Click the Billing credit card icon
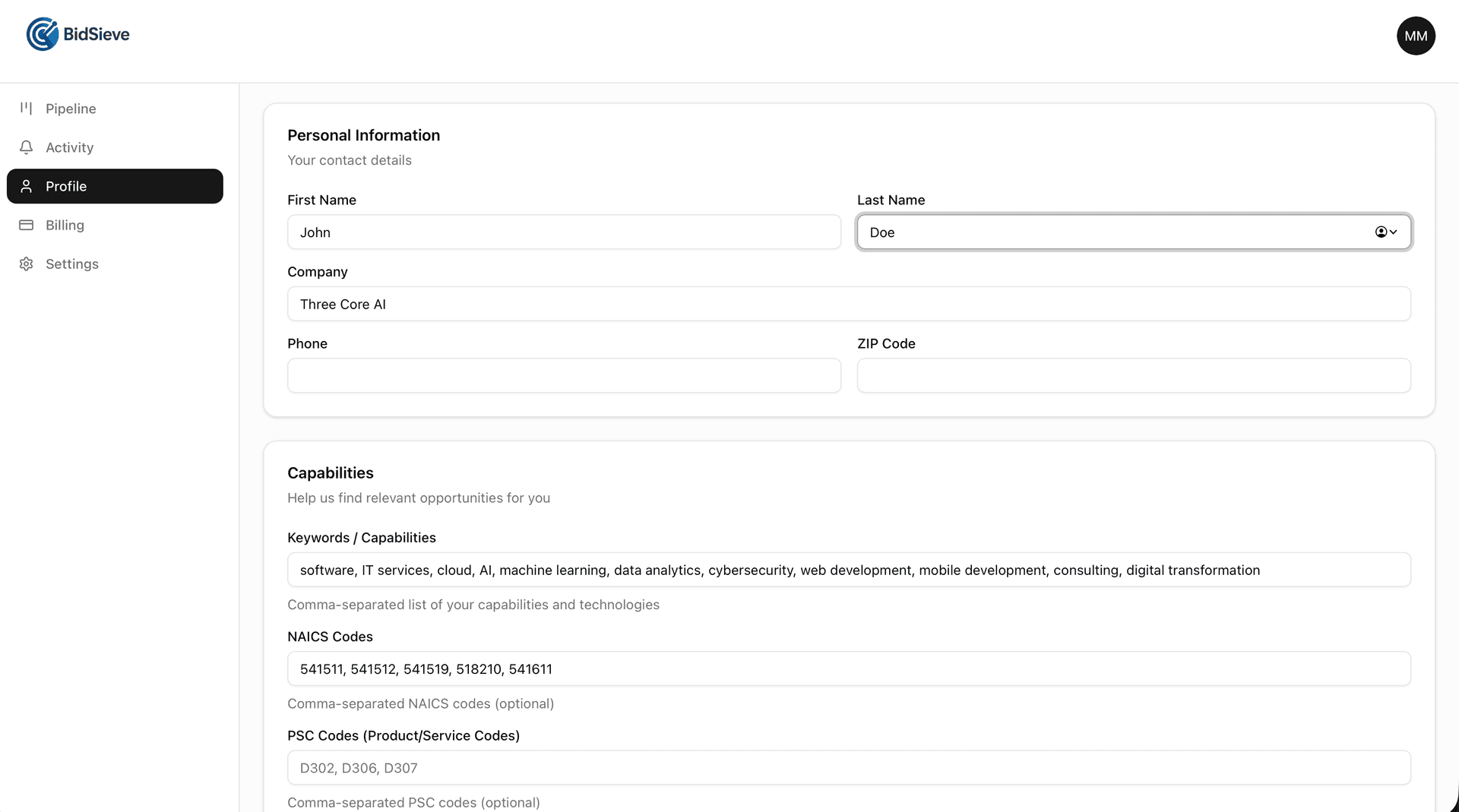 [x=26, y=225]
